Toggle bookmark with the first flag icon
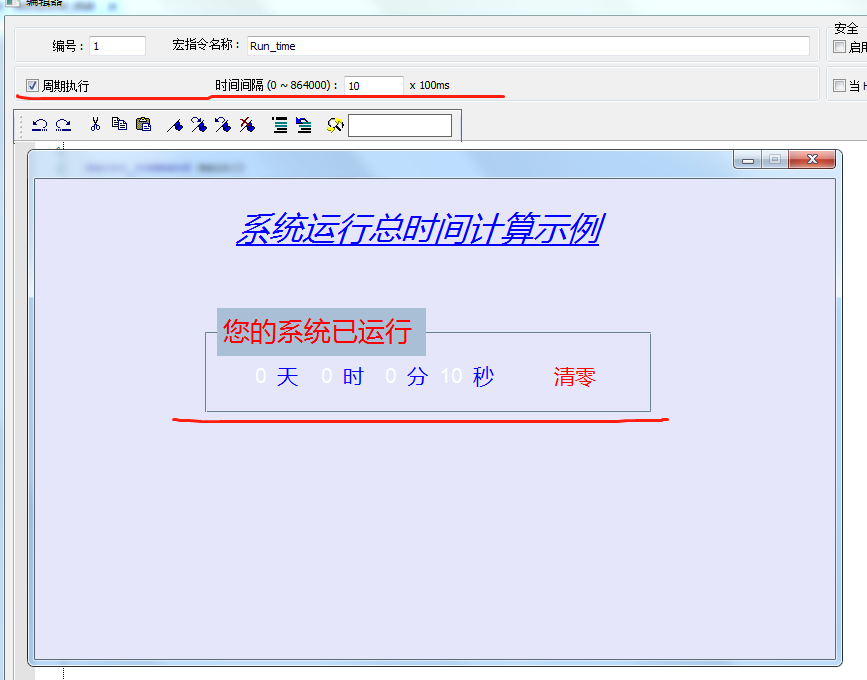867x680 pixels. click(x=174, y=125)
